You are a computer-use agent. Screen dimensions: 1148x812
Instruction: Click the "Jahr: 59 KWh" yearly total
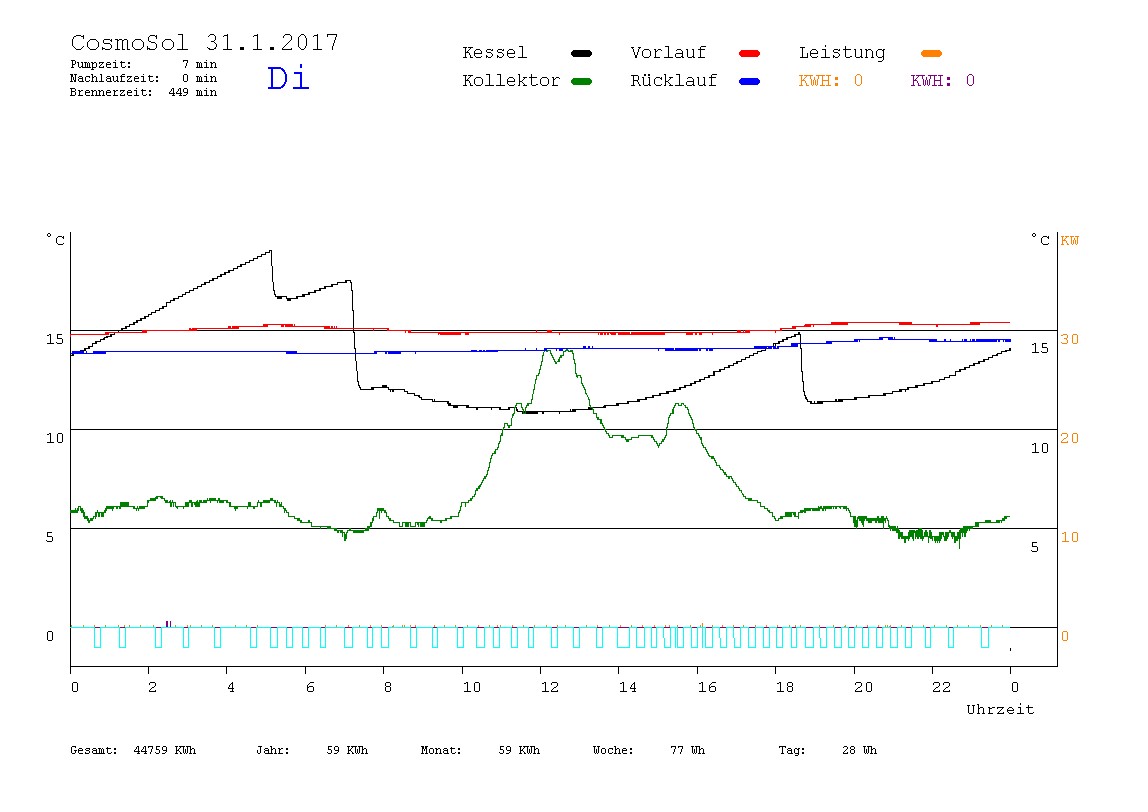point(312,750)
